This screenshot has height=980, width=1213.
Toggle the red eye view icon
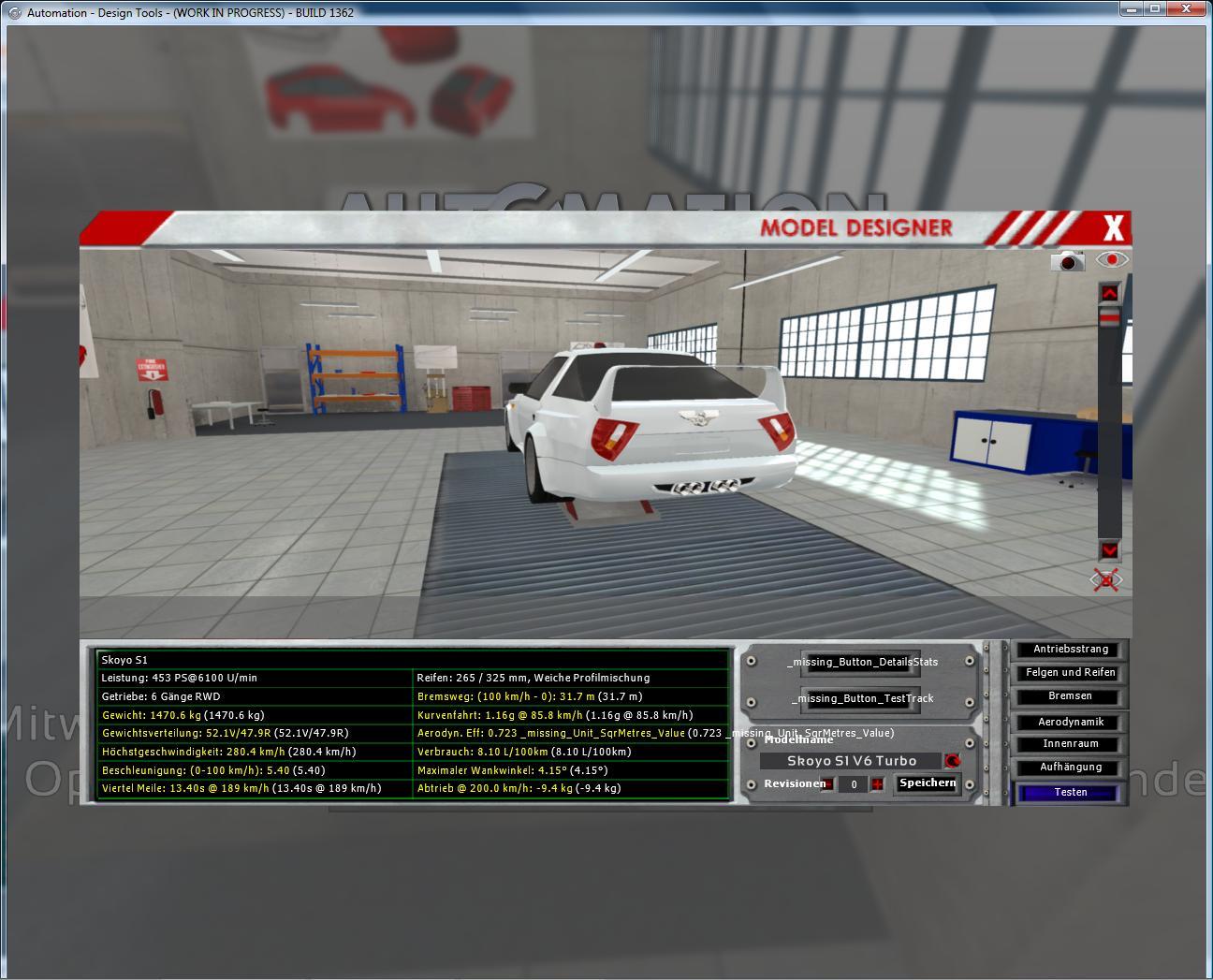point(1112,259)
